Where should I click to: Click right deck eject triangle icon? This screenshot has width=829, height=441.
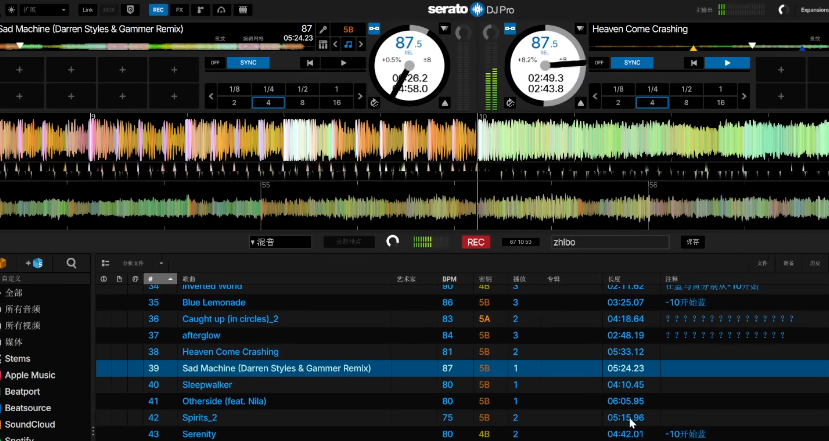(x=581, y=103)
